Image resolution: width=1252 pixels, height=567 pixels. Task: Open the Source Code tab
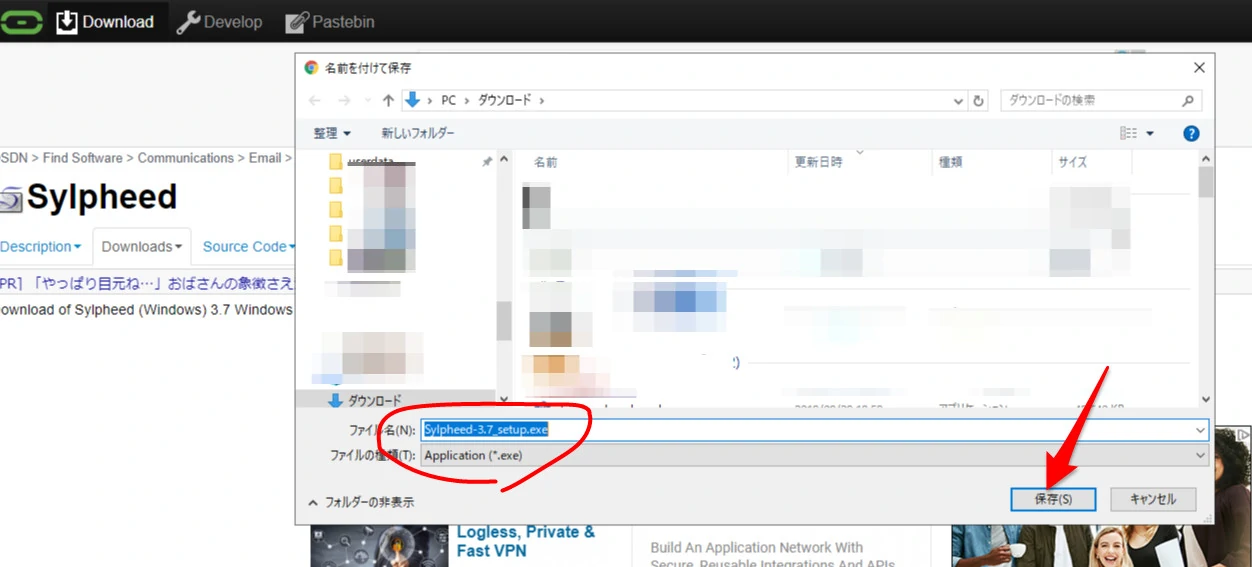point(249,246)
